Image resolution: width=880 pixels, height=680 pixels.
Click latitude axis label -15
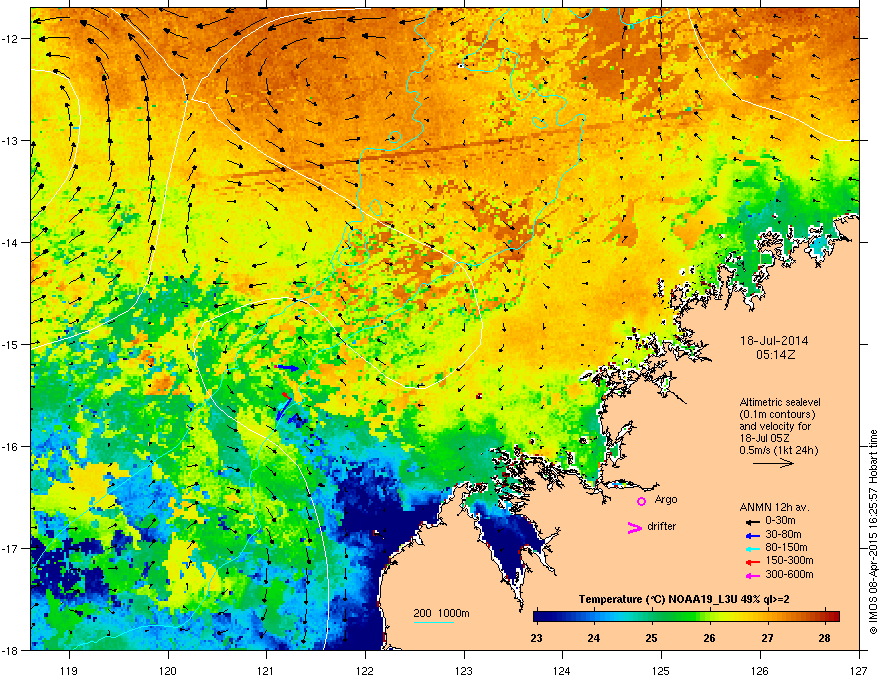click(11, 344)
